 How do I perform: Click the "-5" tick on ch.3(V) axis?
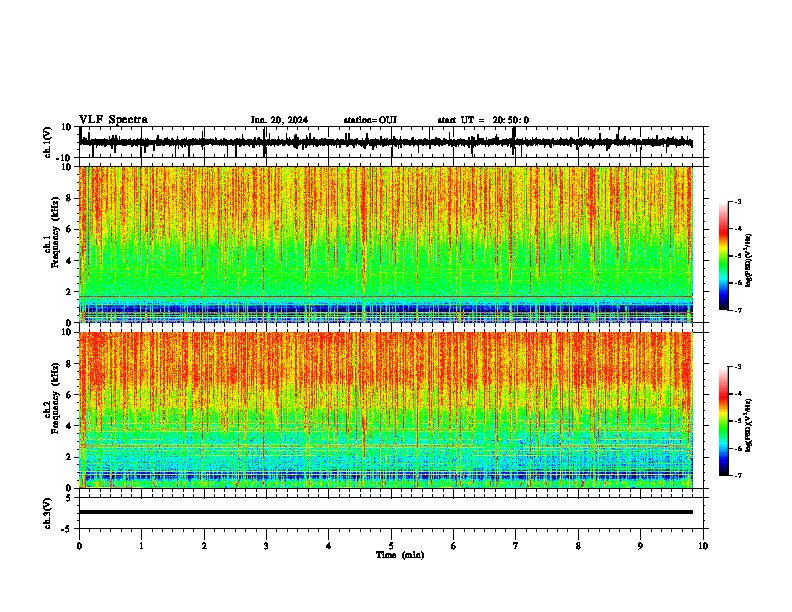[67, 529]
